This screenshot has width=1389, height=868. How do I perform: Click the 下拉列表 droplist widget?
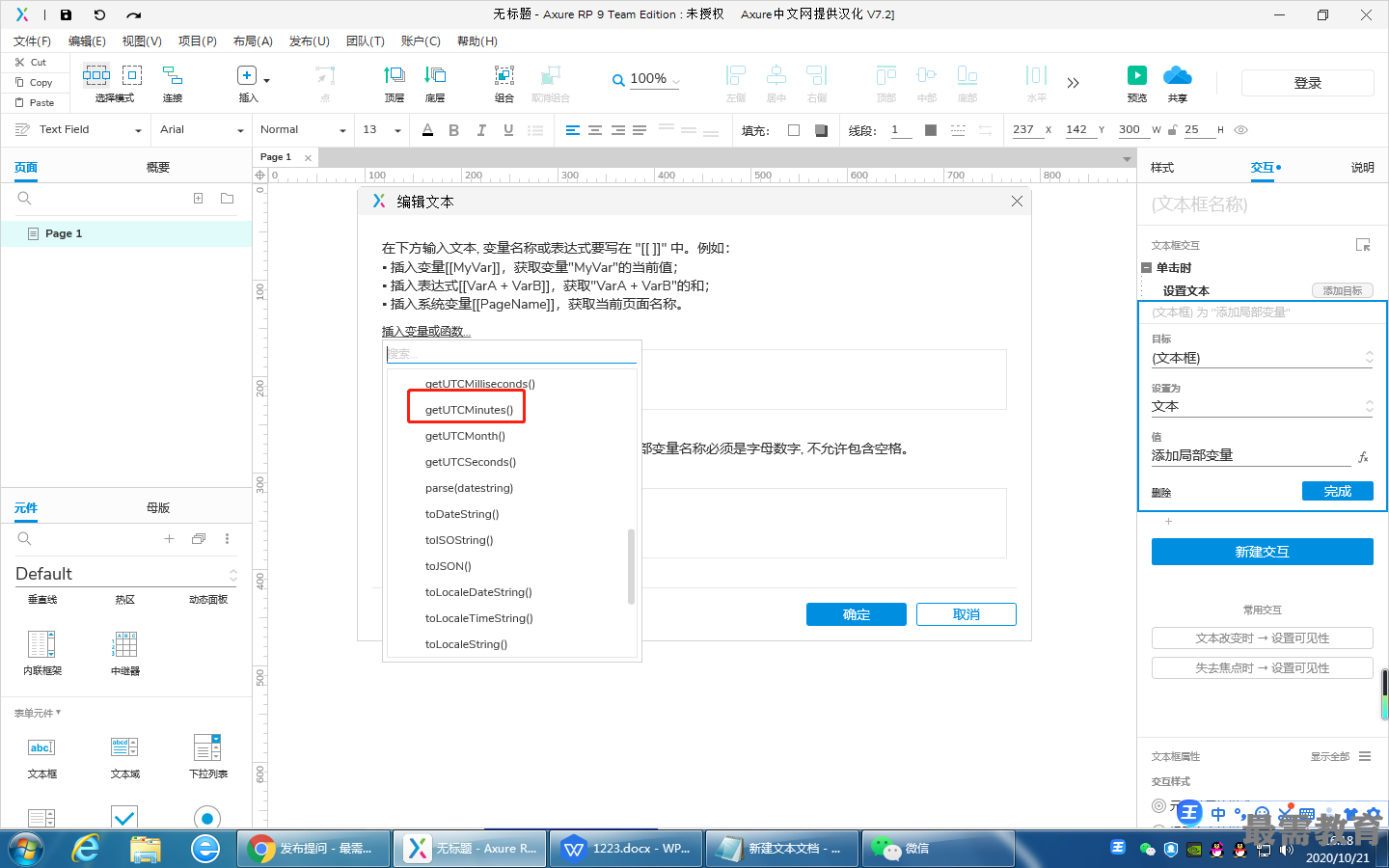[x=207, y=747]
